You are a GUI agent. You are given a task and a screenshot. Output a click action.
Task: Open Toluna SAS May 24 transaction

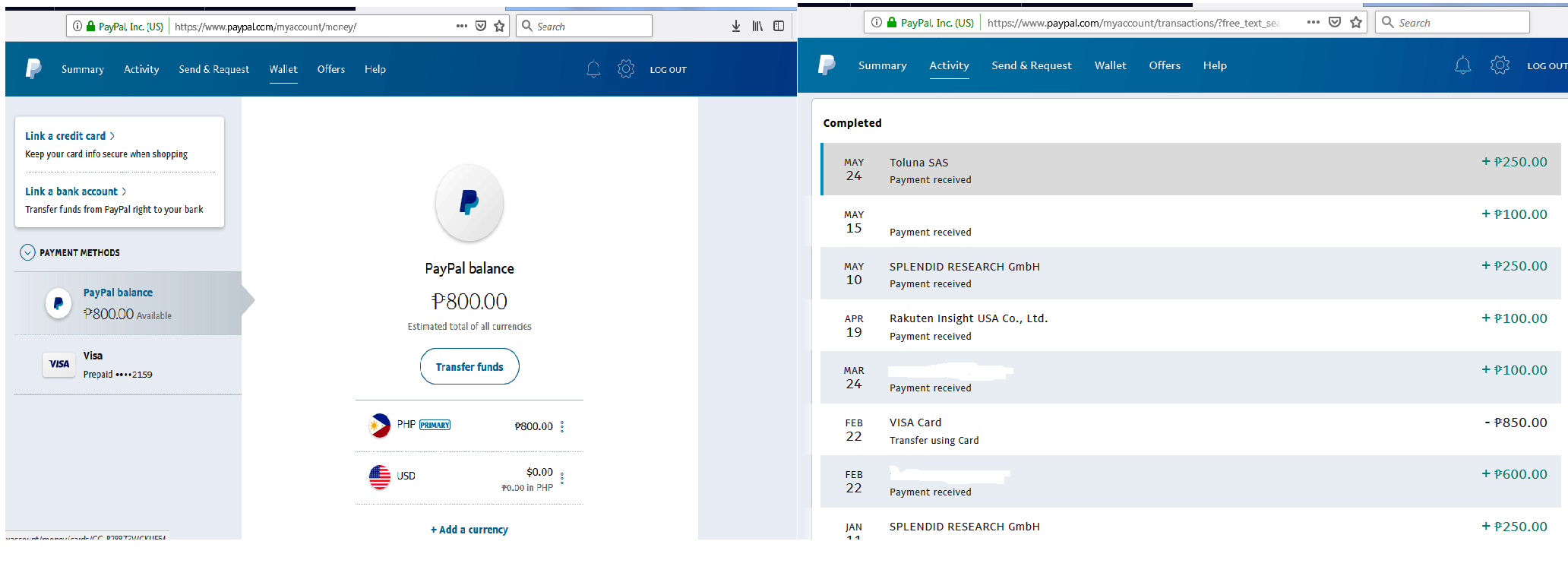(1191, 169)
